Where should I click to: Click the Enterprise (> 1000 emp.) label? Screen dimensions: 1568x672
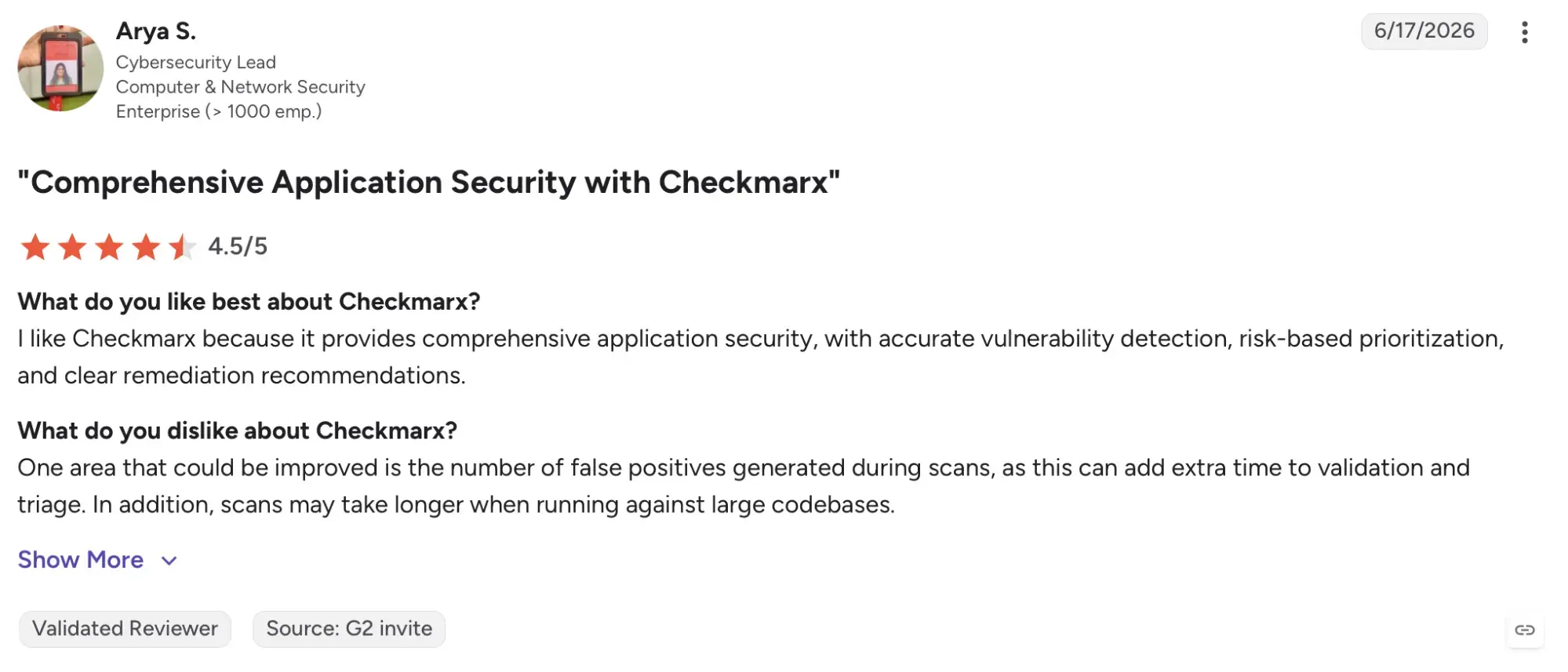(219, 111)
